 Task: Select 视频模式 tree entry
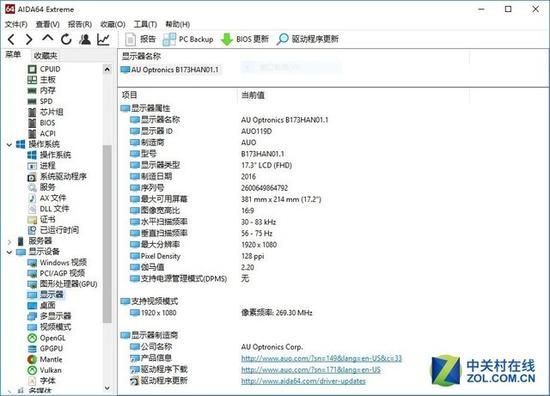(49, 327)
